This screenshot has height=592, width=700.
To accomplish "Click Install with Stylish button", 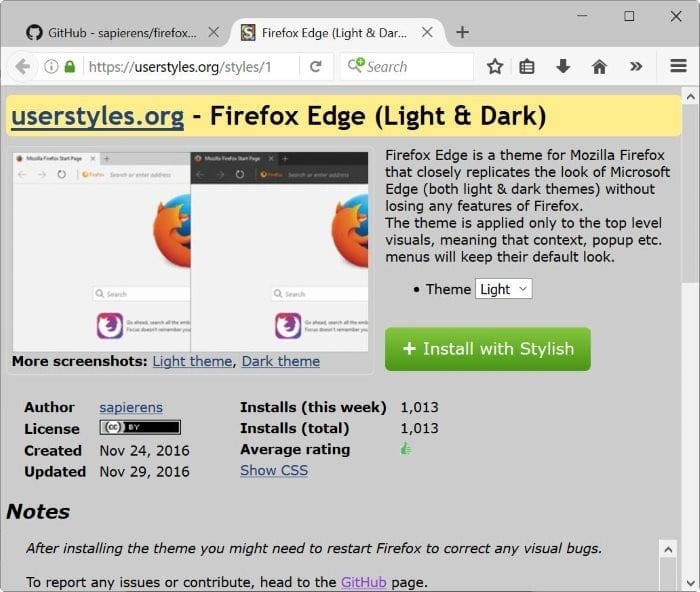I will tap(488, 349).
